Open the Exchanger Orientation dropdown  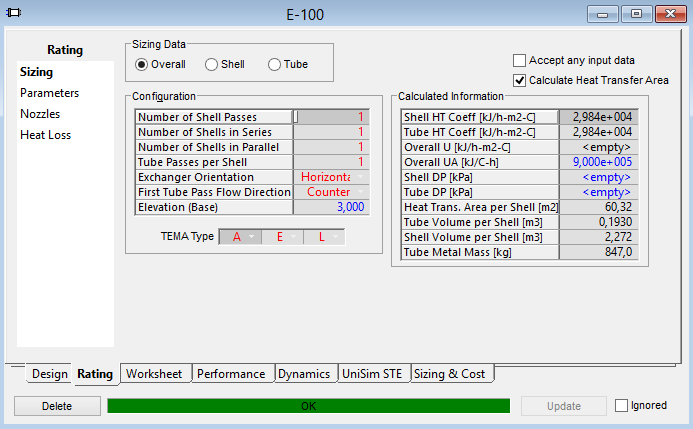point(360,177)
